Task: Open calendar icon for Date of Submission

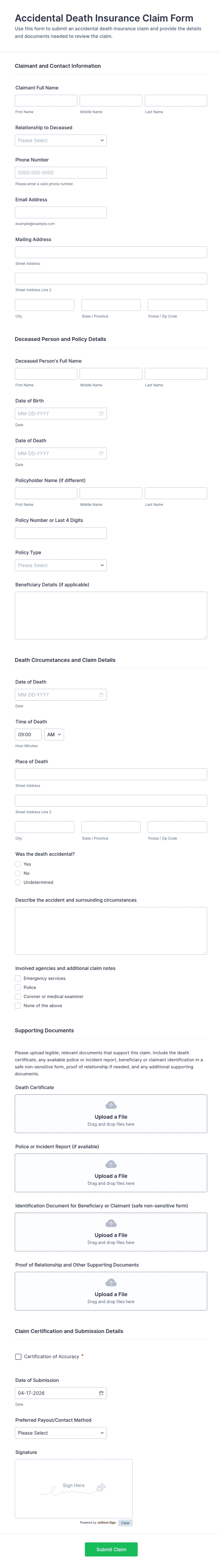Action: [101, 1393]
